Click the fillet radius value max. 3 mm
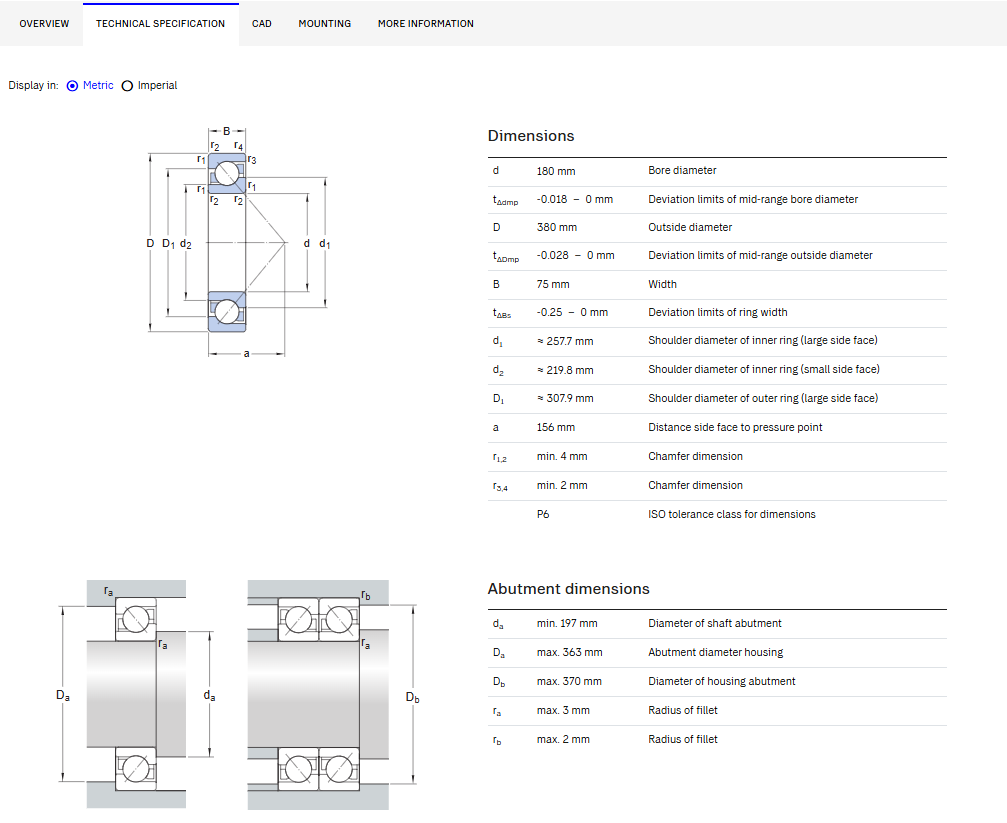 pos(563,710)
